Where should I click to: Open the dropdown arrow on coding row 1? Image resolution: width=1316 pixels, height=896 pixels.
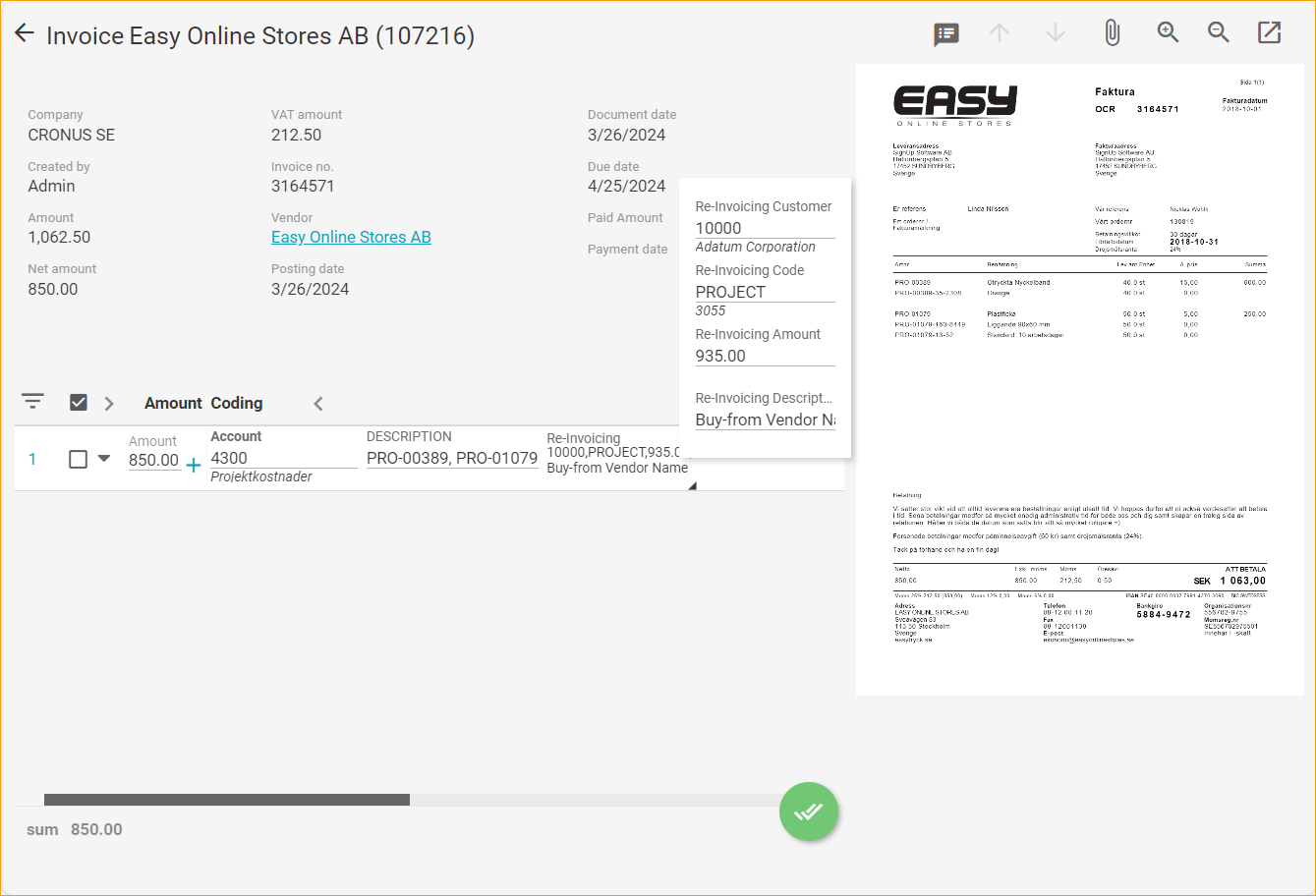[104, 458]
